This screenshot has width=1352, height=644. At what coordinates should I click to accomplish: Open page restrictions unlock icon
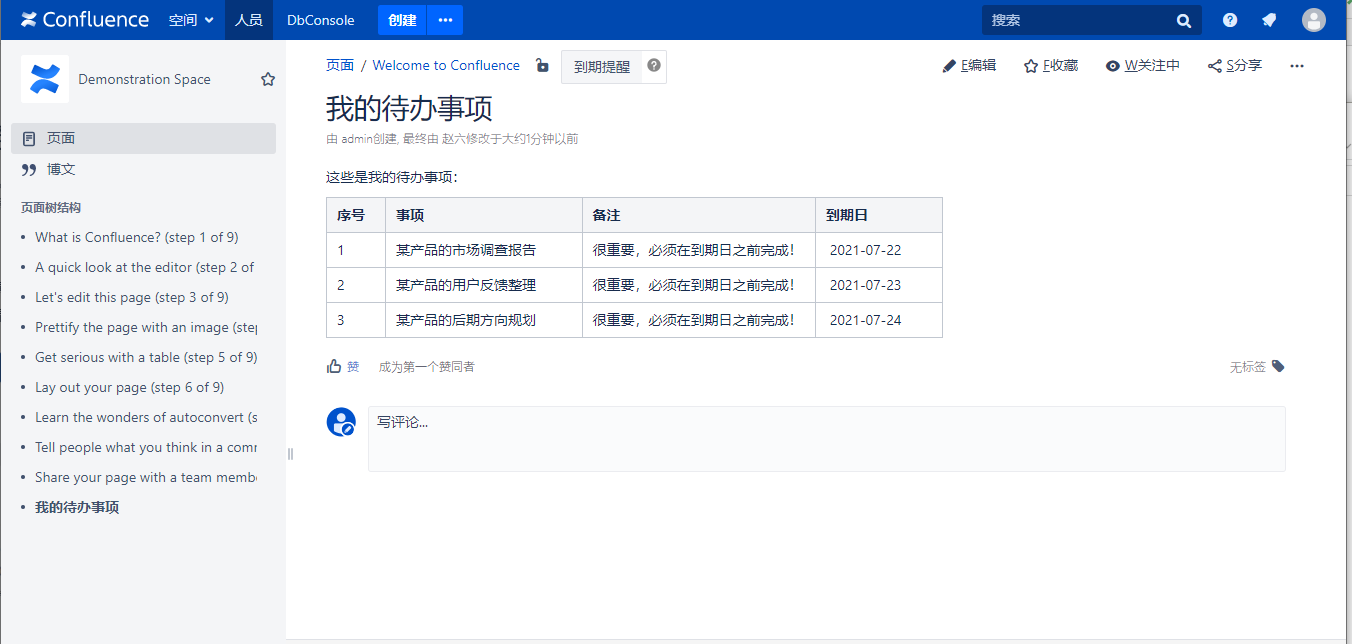[542, 66]
